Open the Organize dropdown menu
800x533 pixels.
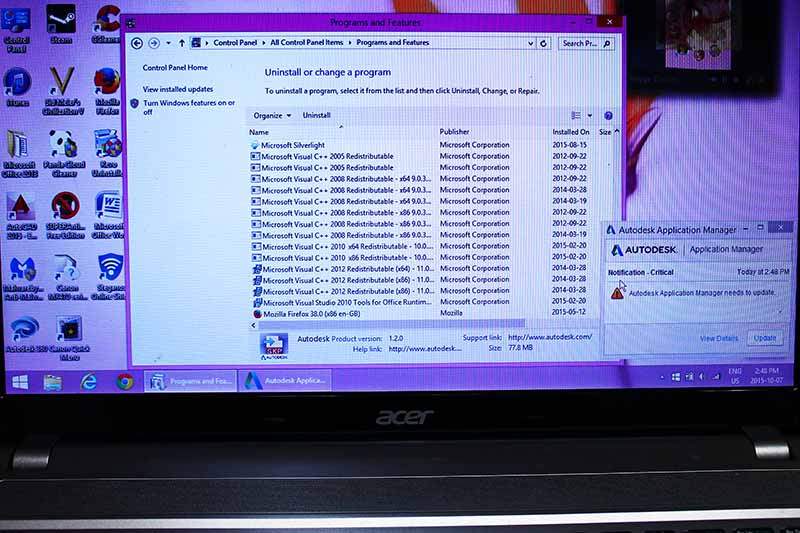pos(272,116)
